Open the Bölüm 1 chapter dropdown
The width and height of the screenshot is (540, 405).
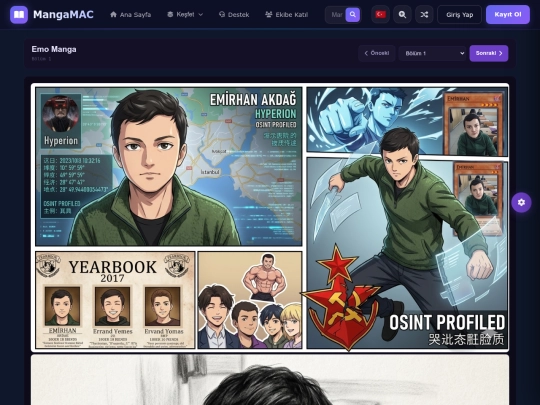tap(432, 53)
